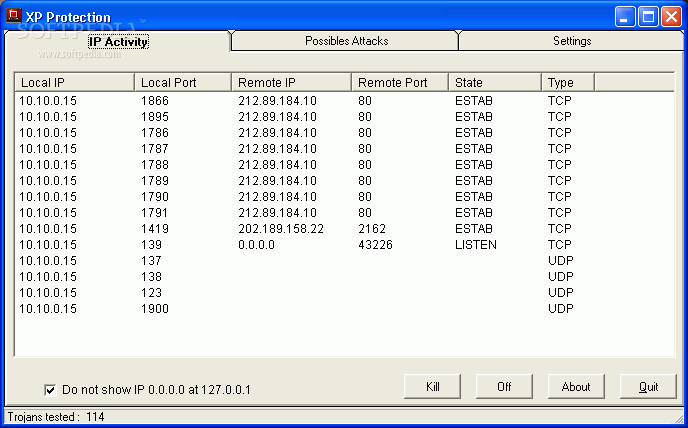Select the row with local port 1789
Viewport: 688px width, 428px height.
[x=344, y=181]
